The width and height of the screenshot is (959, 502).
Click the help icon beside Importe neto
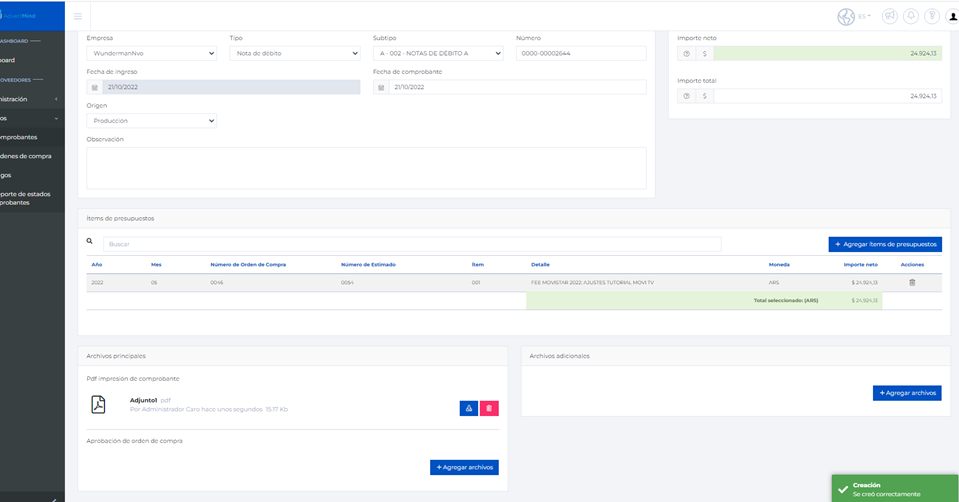point(686,53)
